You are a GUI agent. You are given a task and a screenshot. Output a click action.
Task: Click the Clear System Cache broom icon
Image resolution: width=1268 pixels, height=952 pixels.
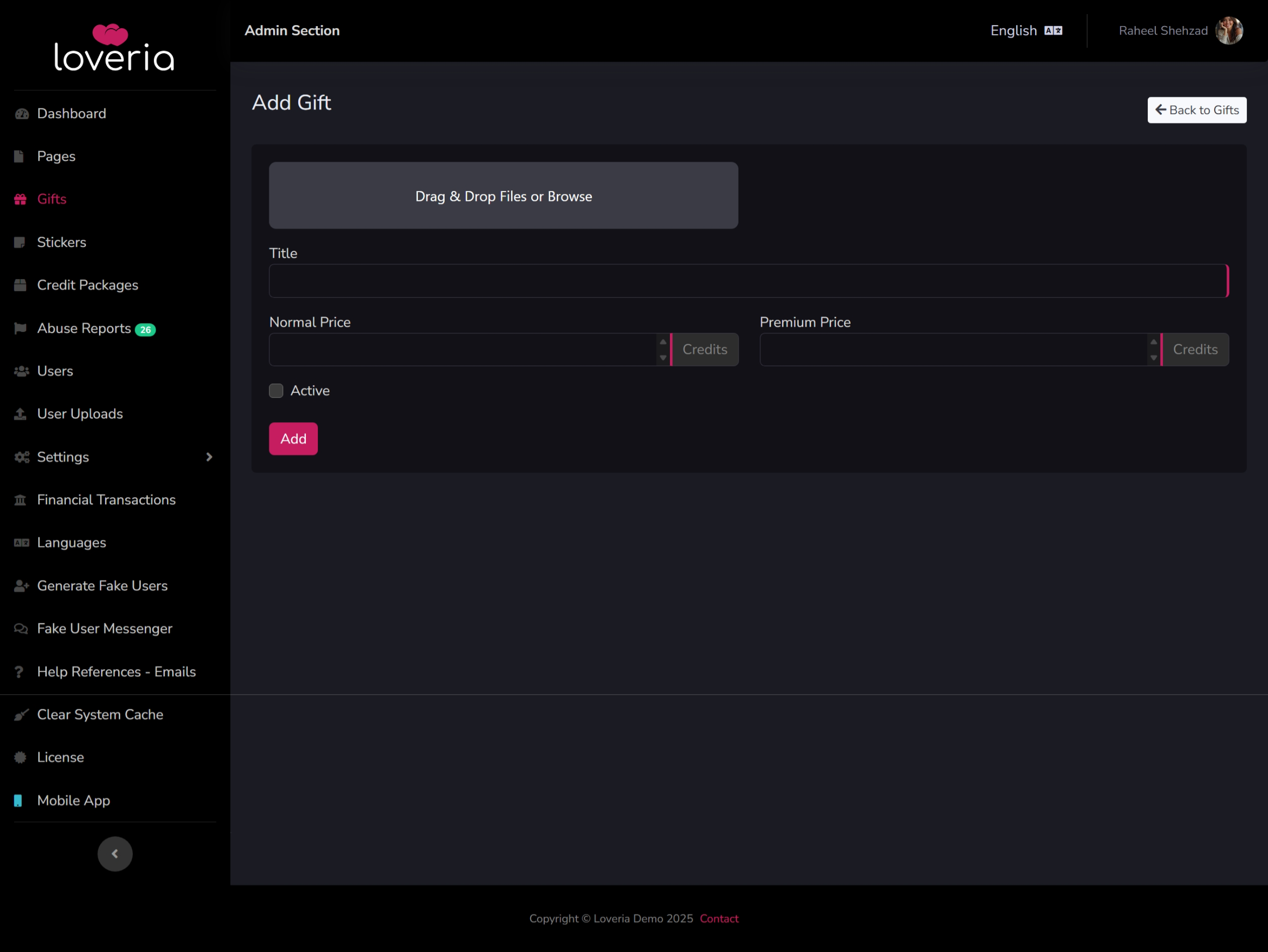coord(21,715)
